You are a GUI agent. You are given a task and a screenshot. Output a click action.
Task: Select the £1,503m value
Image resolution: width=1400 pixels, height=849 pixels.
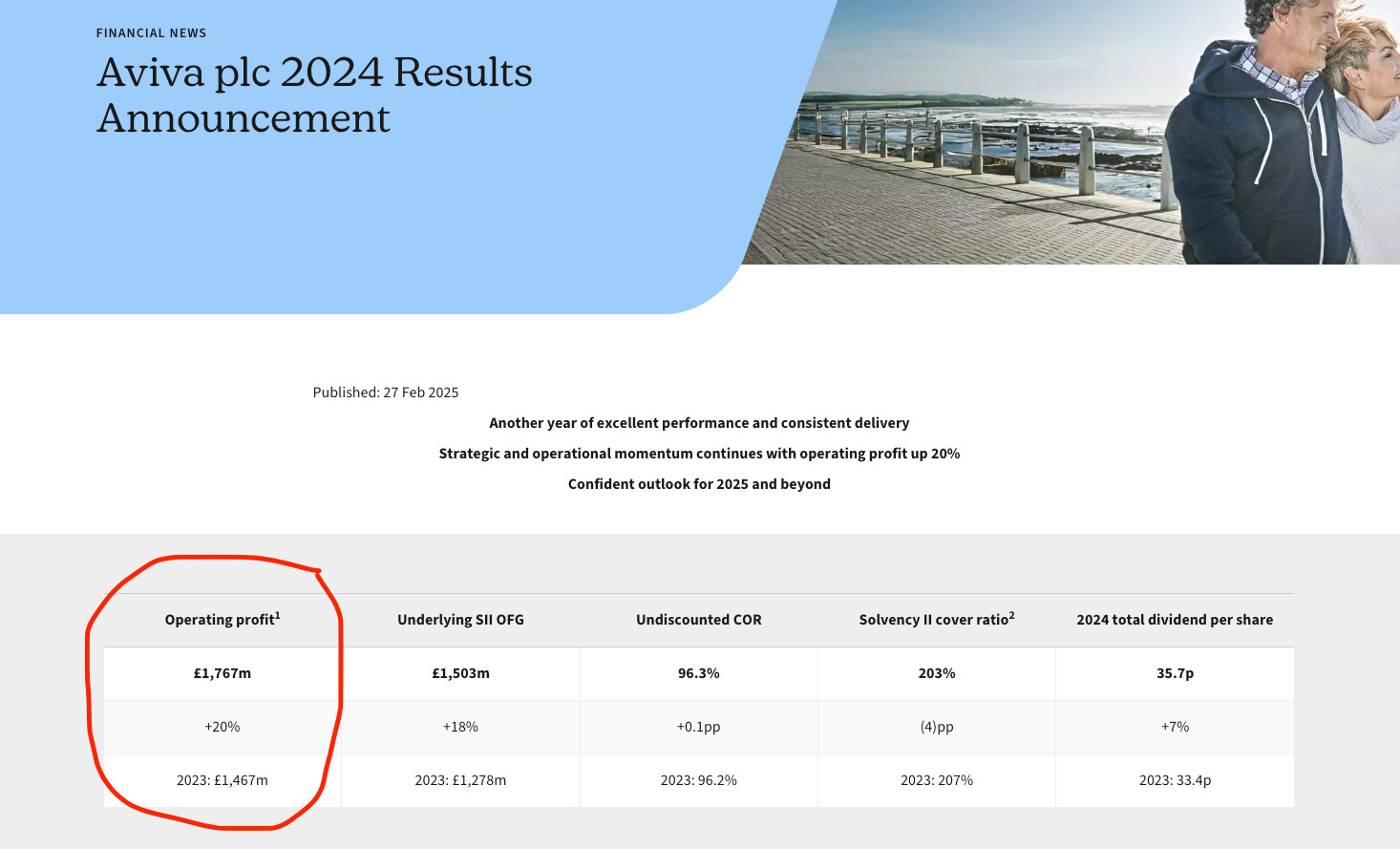460,673
